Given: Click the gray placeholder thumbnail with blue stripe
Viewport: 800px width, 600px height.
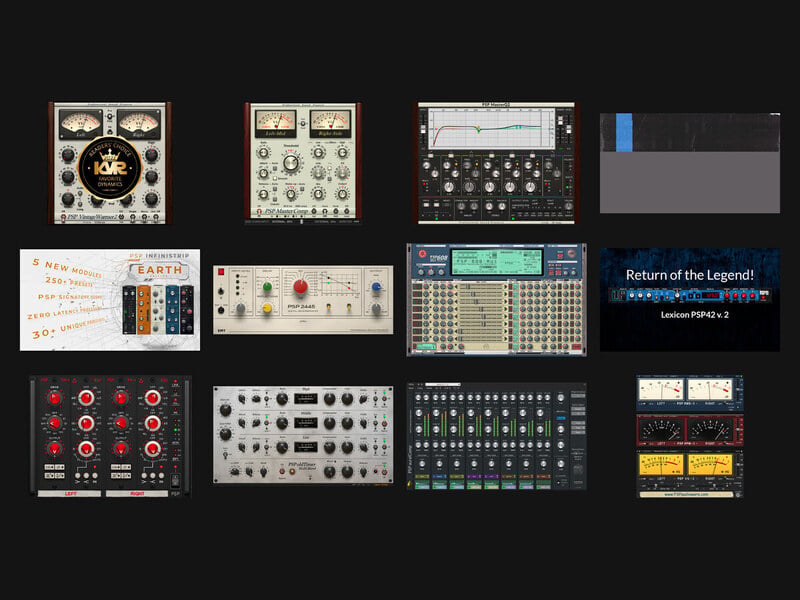Looking at the screenshot, I should click(x=690, y=163).
